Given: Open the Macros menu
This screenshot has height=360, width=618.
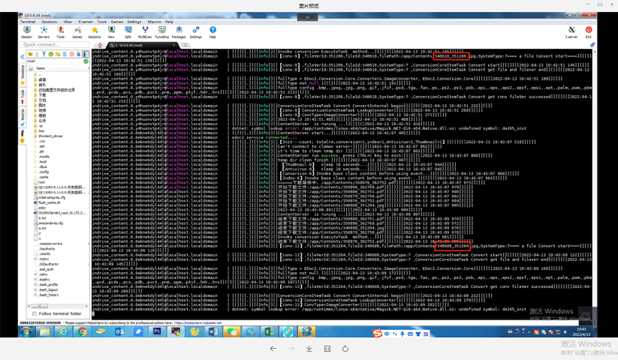Looking at the screenshot, I should coord(154,22).
